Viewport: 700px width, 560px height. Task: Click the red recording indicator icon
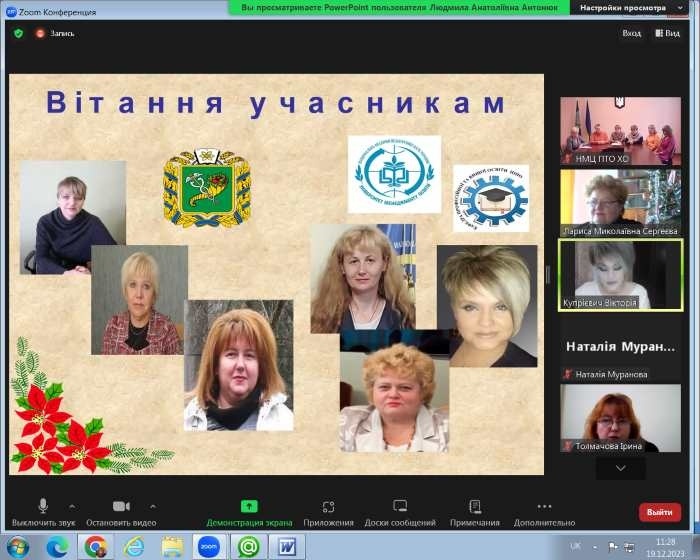[41, 33]
